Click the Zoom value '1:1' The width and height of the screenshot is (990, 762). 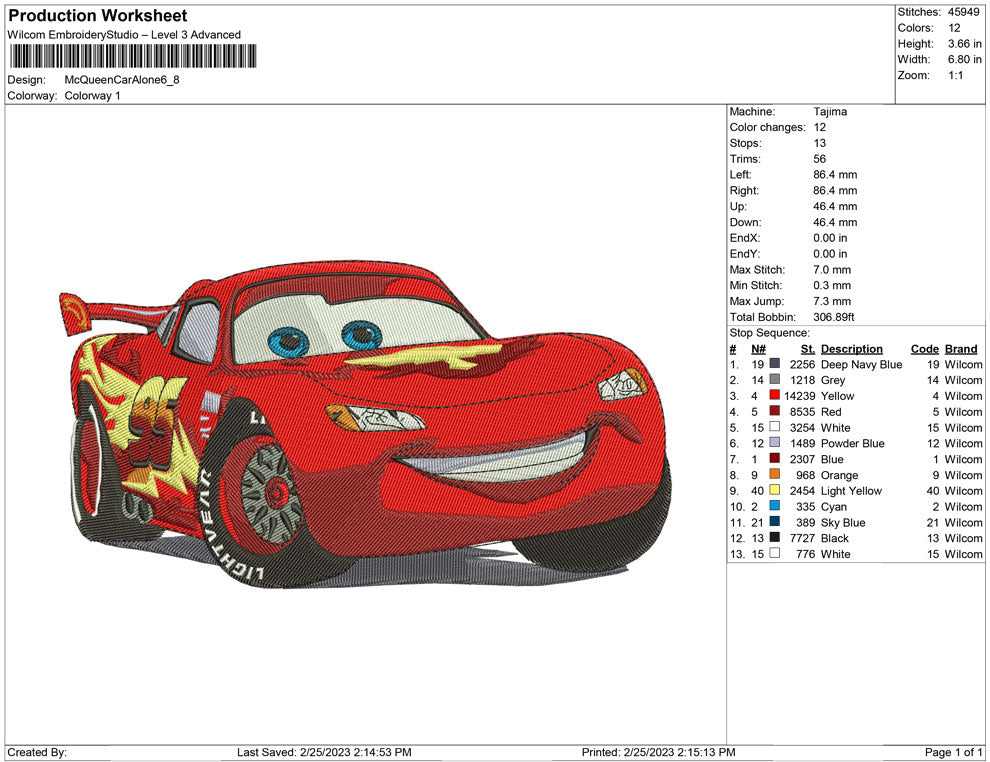(955, 75)
